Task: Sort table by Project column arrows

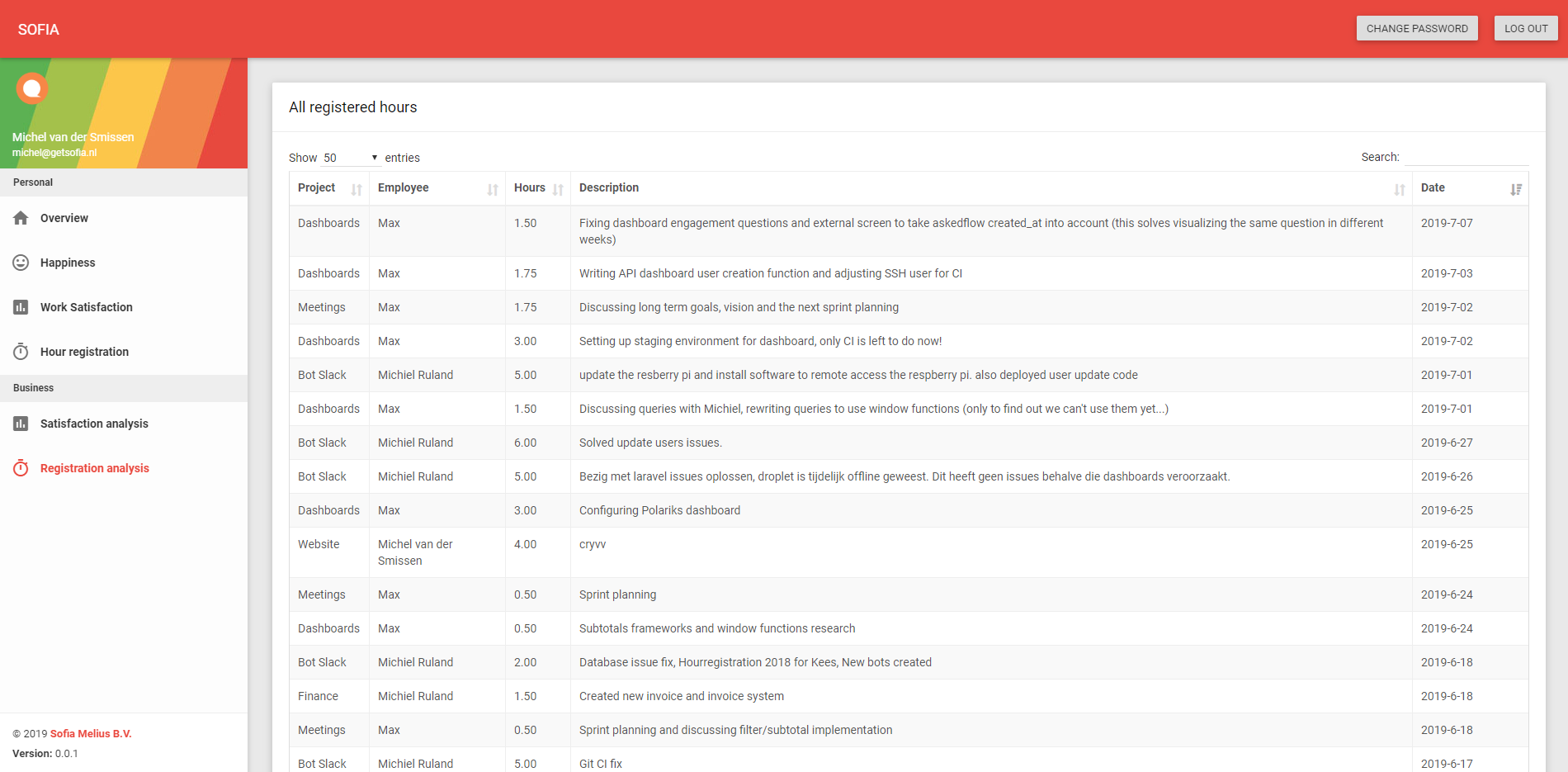Action: pyautogui.click(x=357, y=189)
